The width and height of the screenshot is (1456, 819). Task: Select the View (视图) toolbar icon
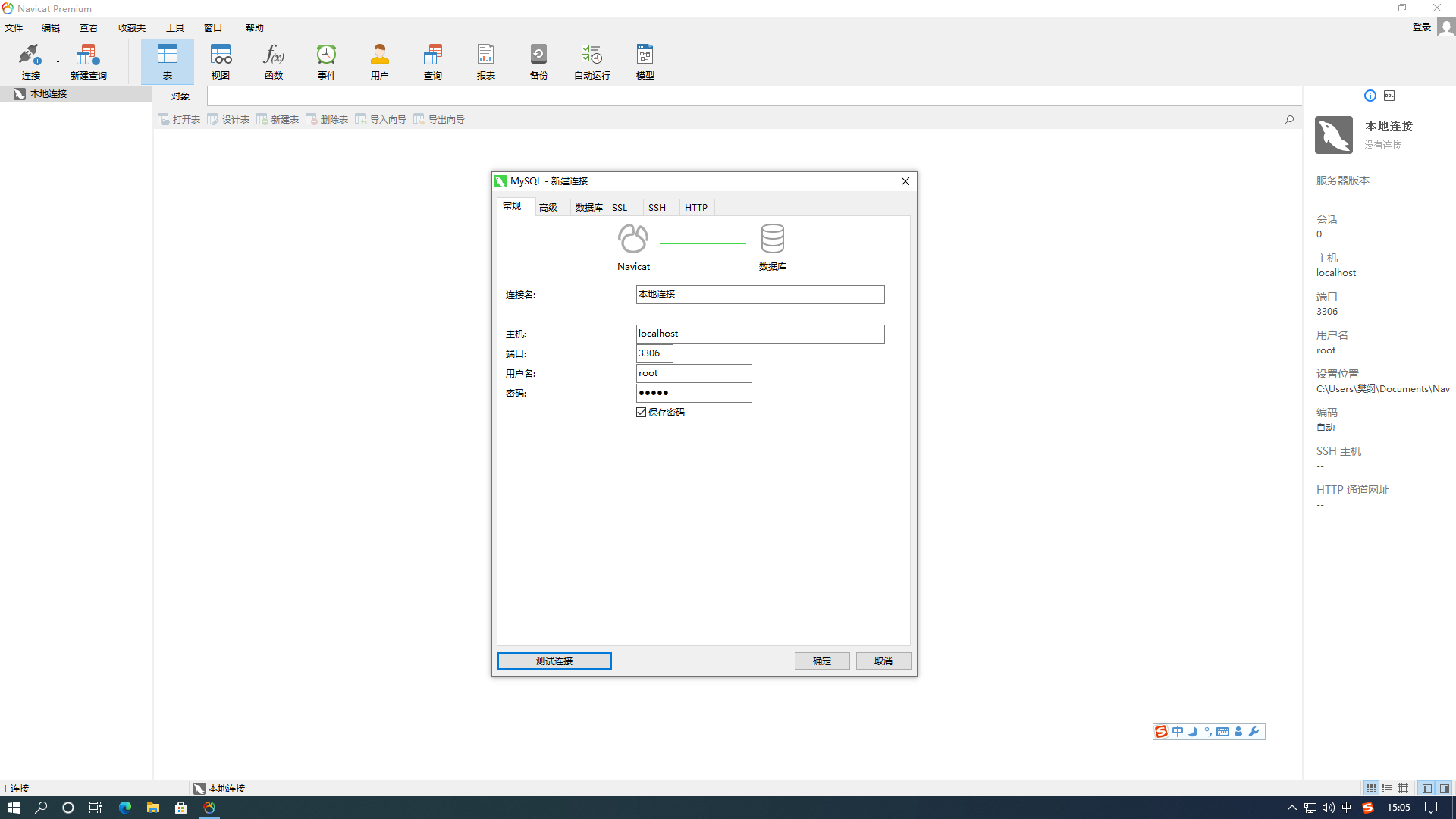click(x=221, y=56)
